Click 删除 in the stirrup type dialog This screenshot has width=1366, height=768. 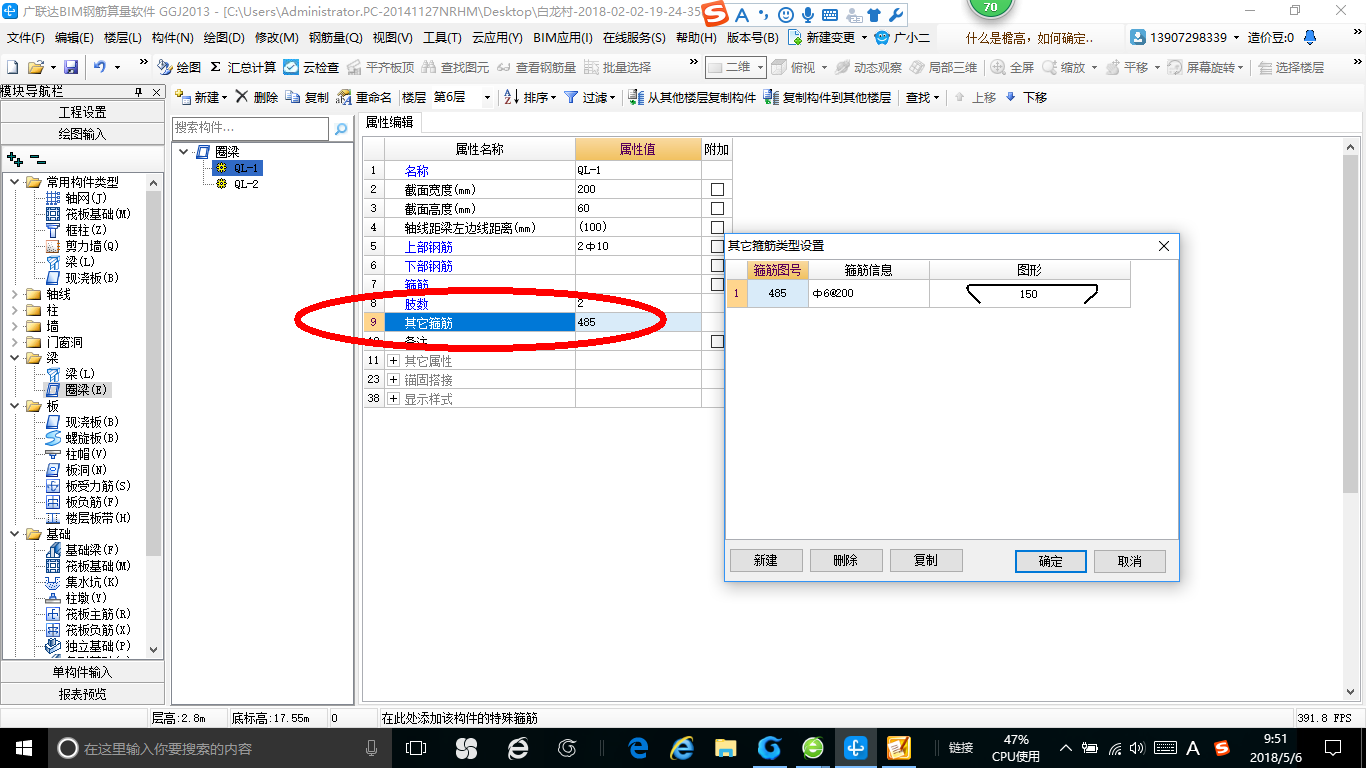846,560
